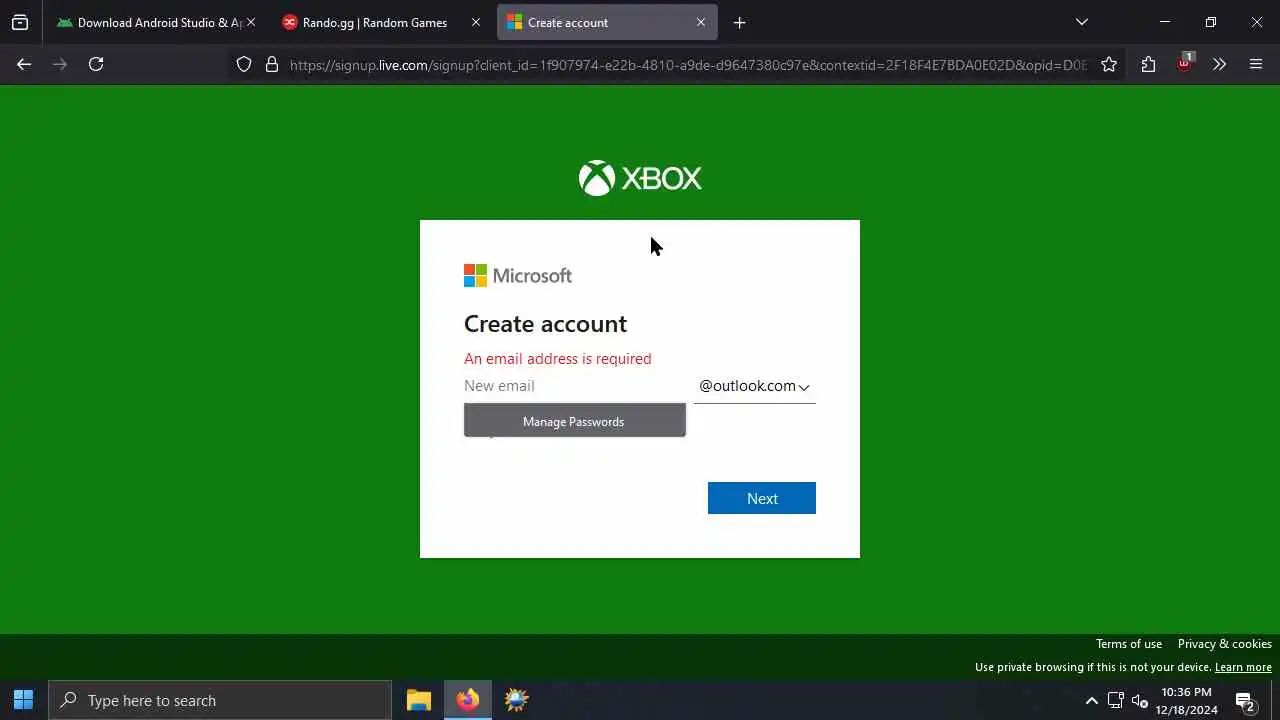Click the address bar URL

(x=688, y=65)
